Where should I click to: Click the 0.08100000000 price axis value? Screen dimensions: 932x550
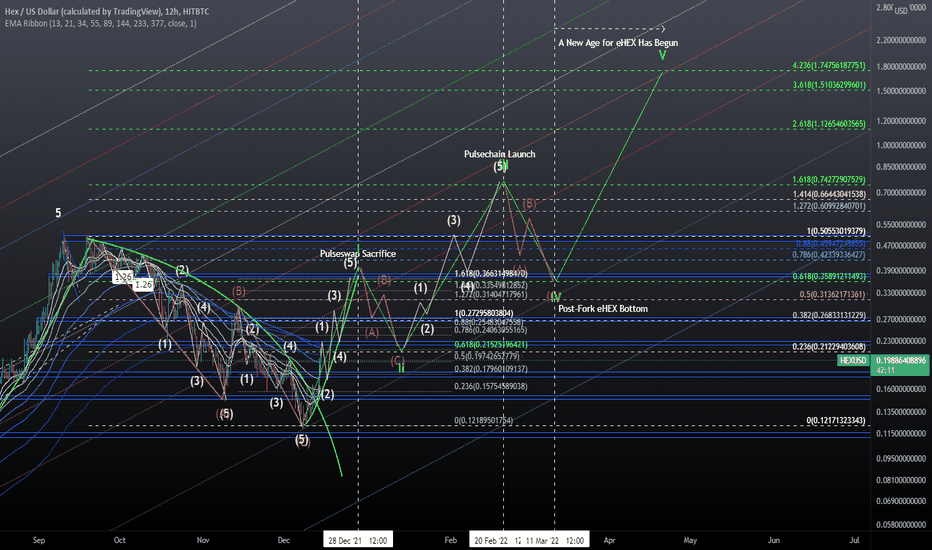(901, 480)
